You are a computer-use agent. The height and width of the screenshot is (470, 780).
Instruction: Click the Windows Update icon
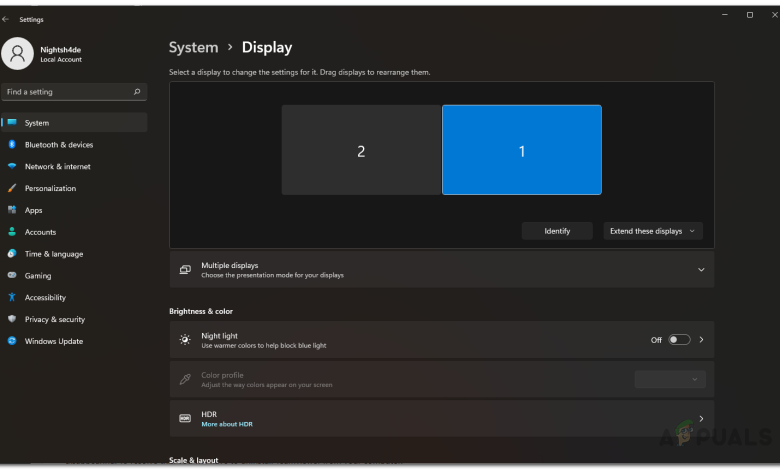12,342
